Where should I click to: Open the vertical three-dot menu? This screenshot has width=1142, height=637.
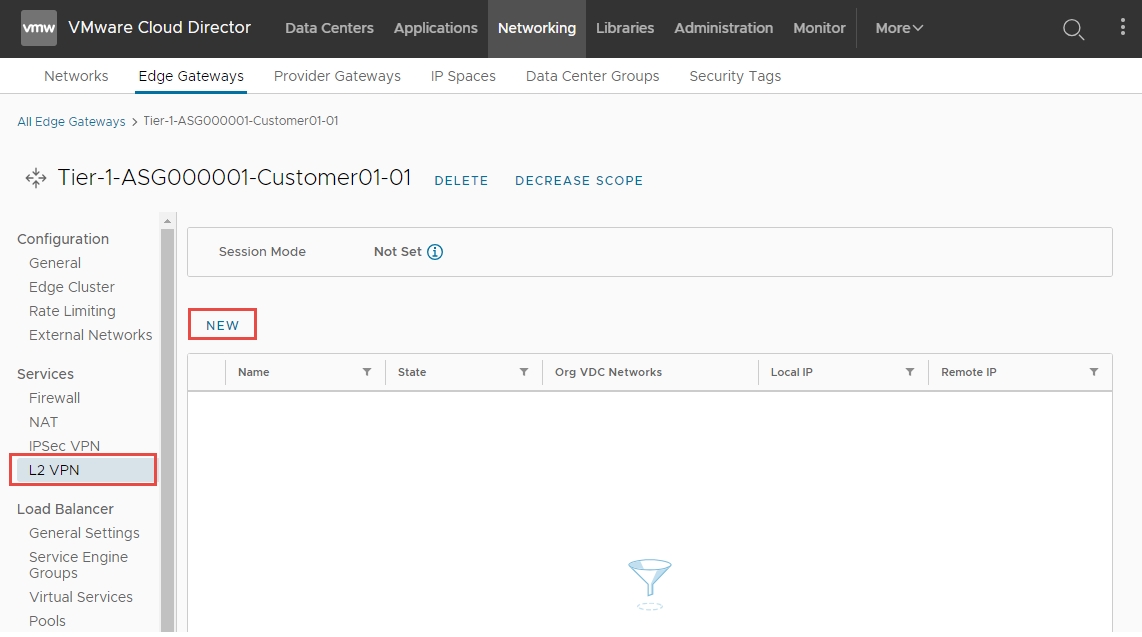[x=1122, y=28]
